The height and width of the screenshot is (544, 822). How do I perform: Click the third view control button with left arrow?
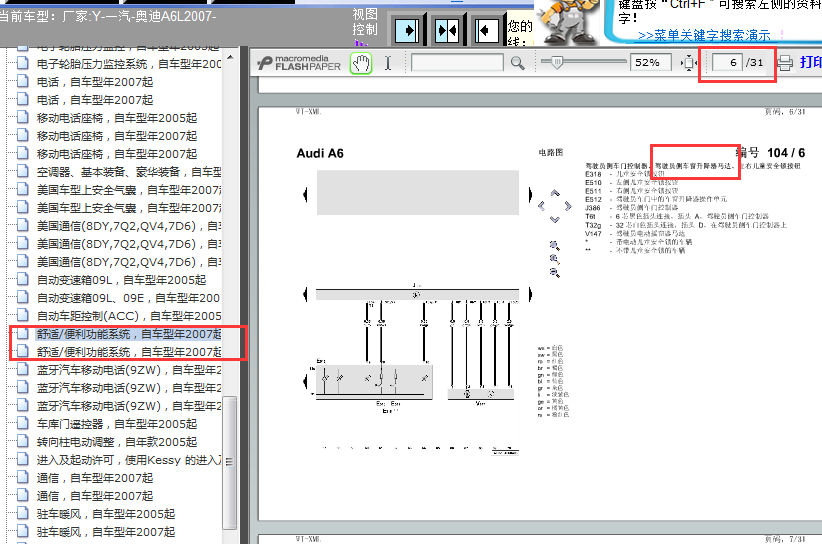click(x=486, y=30)
